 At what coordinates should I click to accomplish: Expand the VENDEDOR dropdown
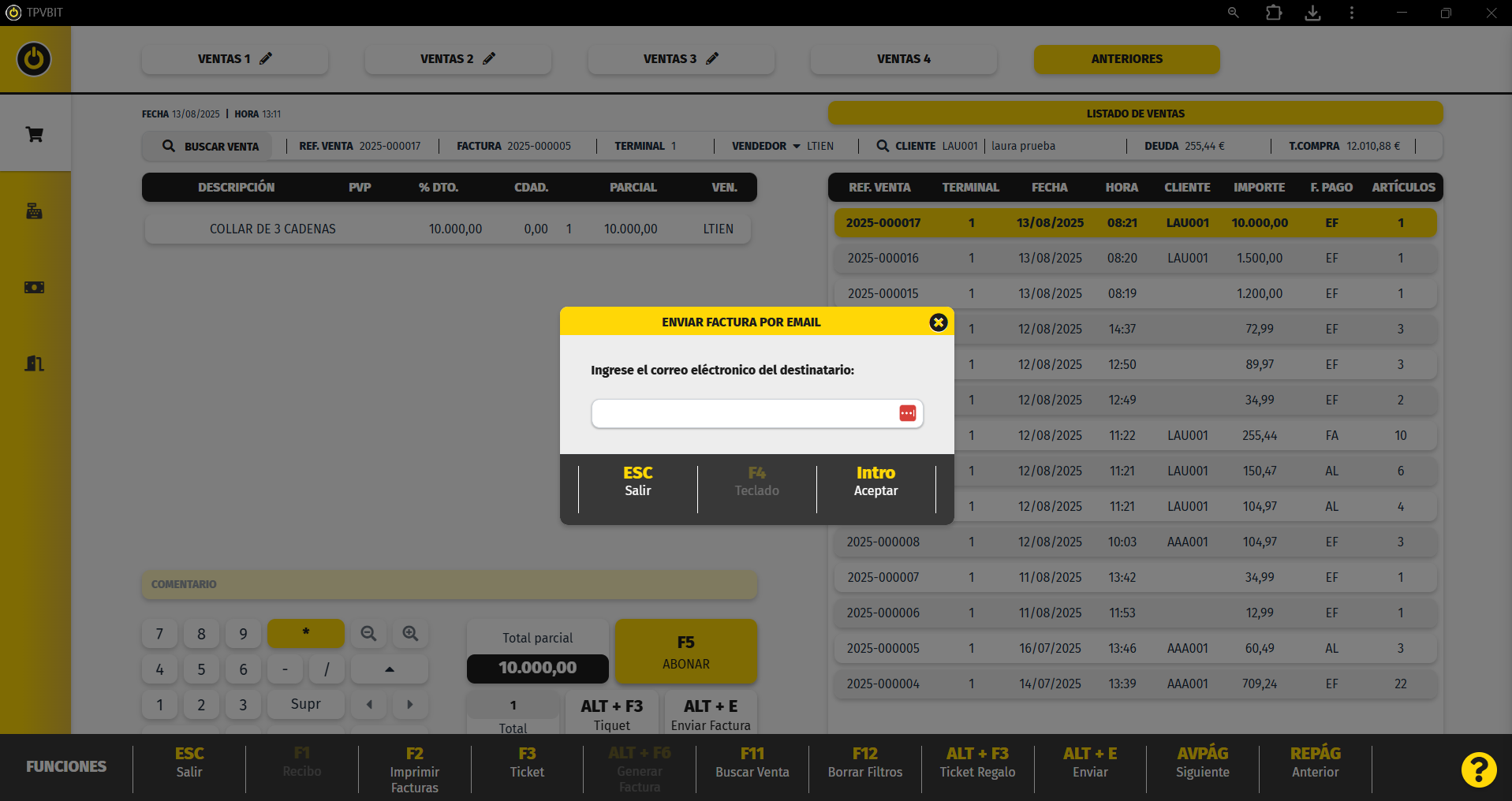click(x=796, y=147)
